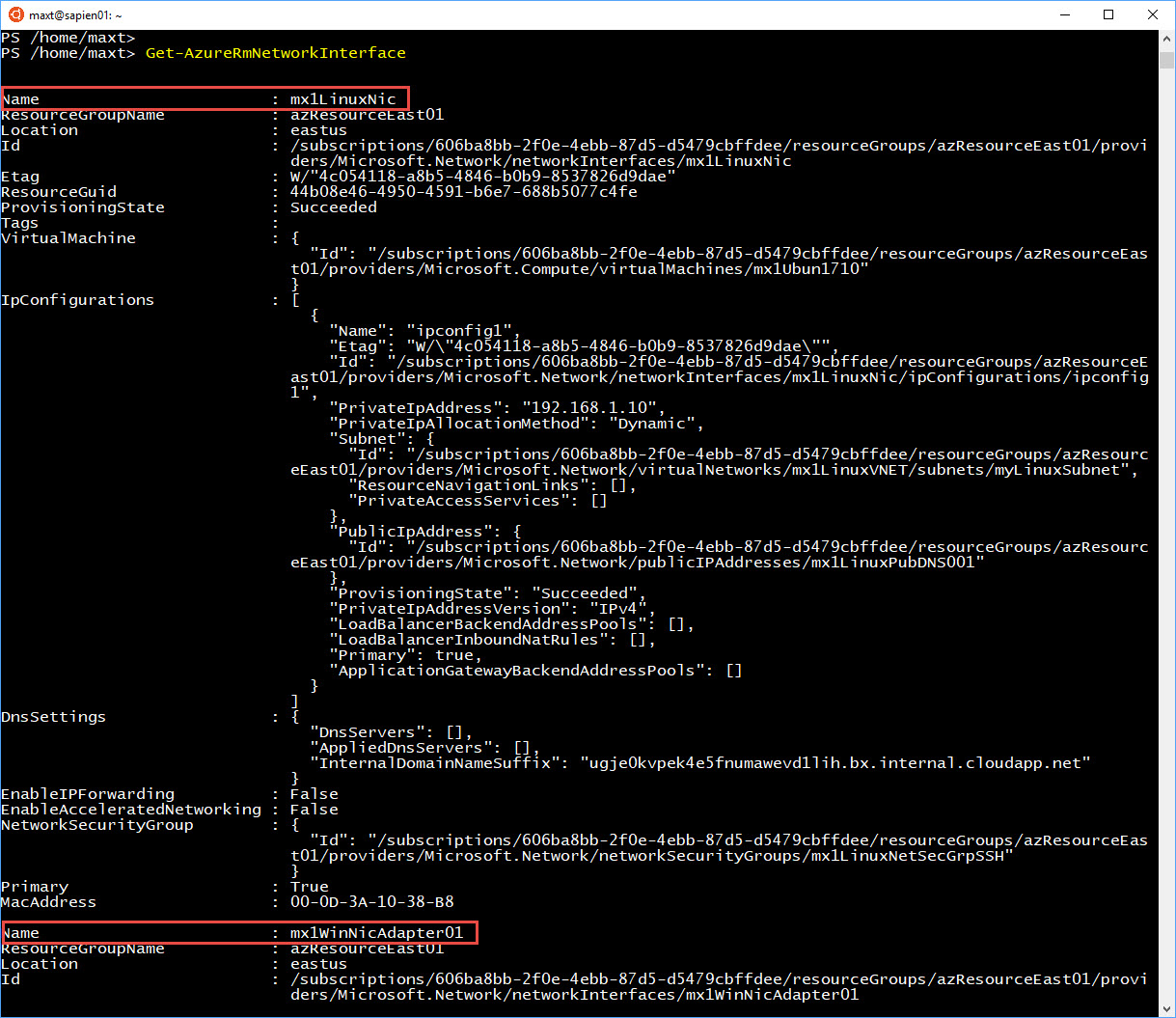Click the "Primary": true line
Viewport: 1176px width, 1018px height.
pos(405,655)
